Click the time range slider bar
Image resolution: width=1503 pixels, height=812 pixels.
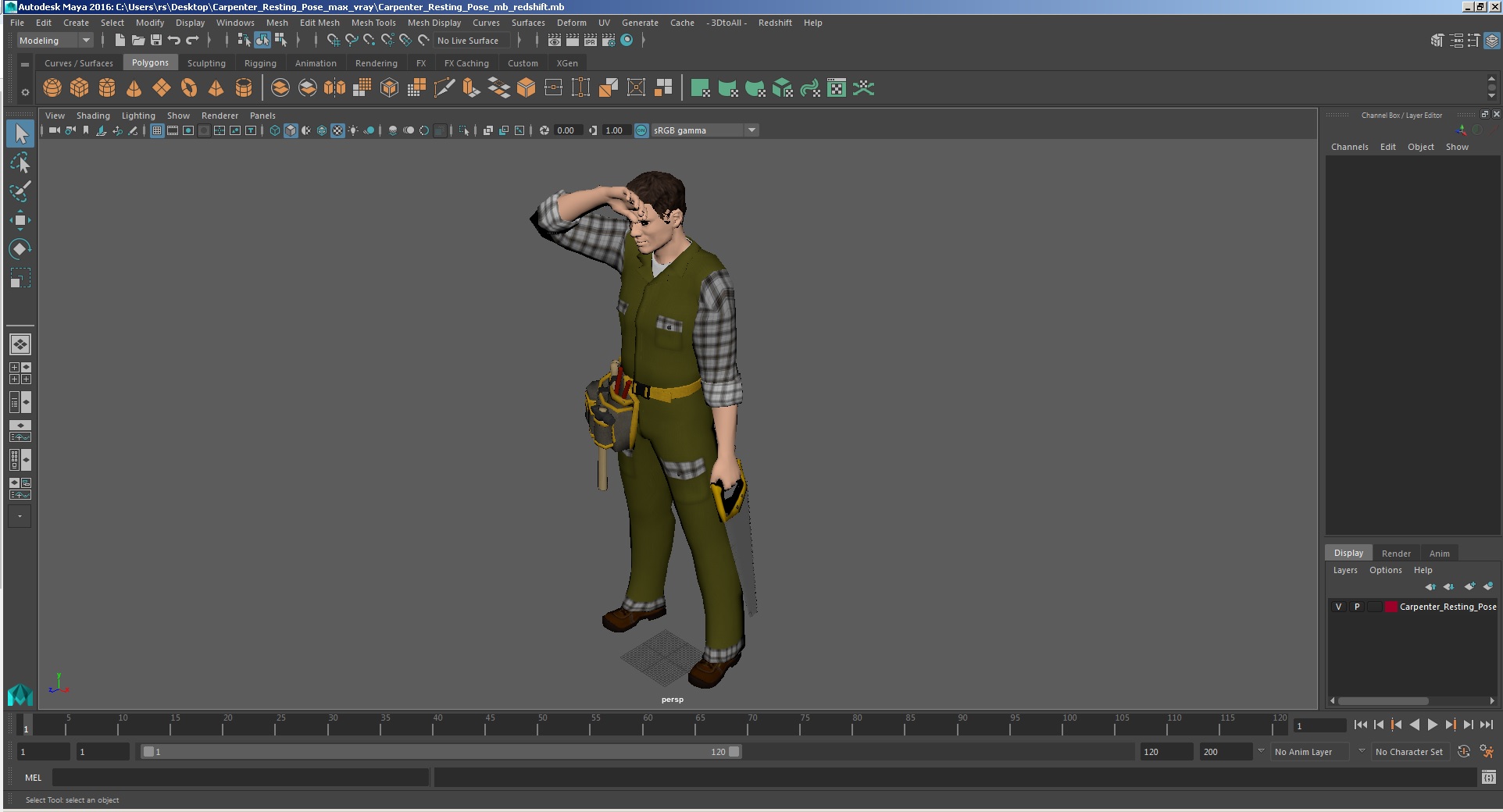pyautogui.click(x=441, y=752)
